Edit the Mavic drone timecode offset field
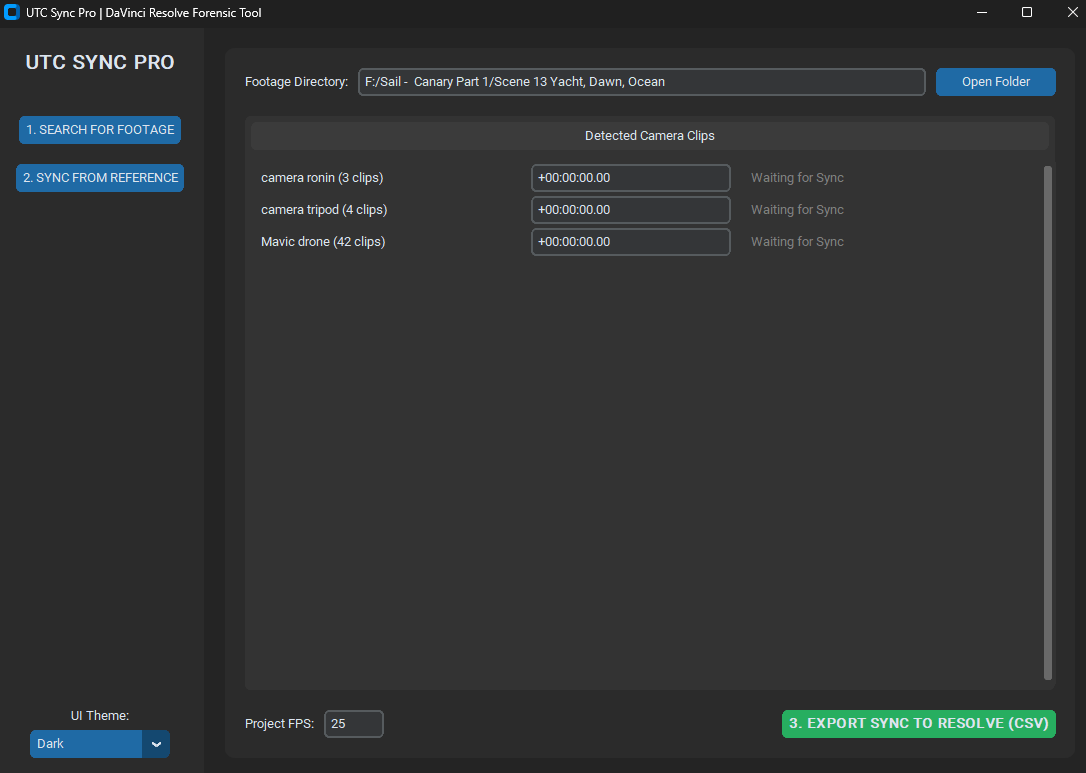1086x773 pixels. pyautogui.click(x=630, y=242)
